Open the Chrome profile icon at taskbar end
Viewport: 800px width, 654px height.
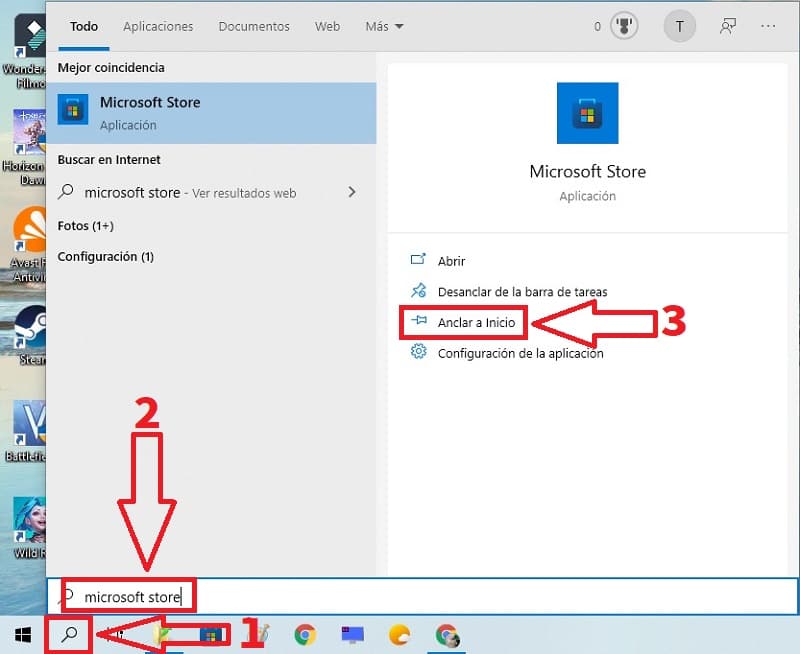[447, 636]
